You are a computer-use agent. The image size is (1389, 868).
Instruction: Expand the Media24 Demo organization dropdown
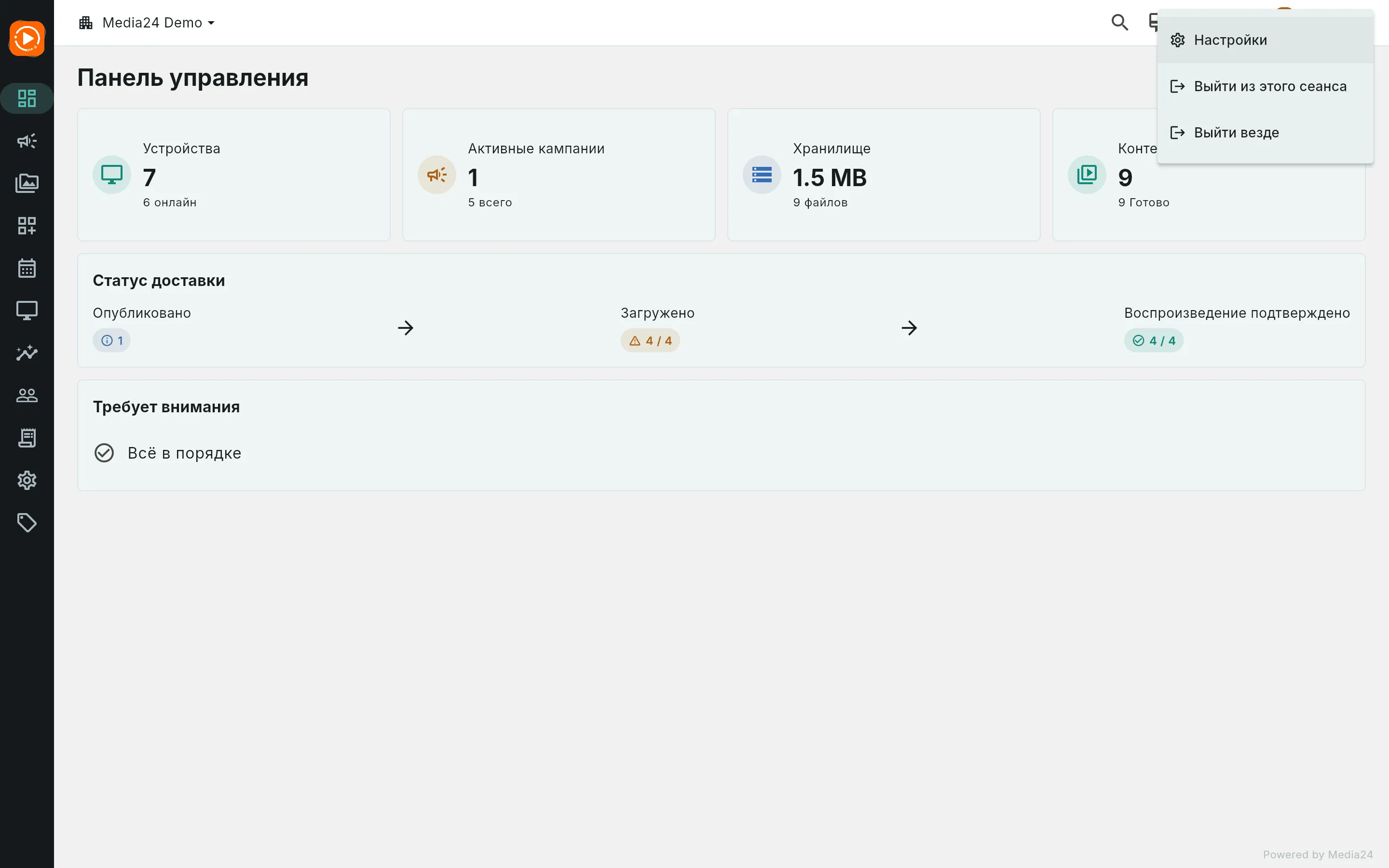147,22
